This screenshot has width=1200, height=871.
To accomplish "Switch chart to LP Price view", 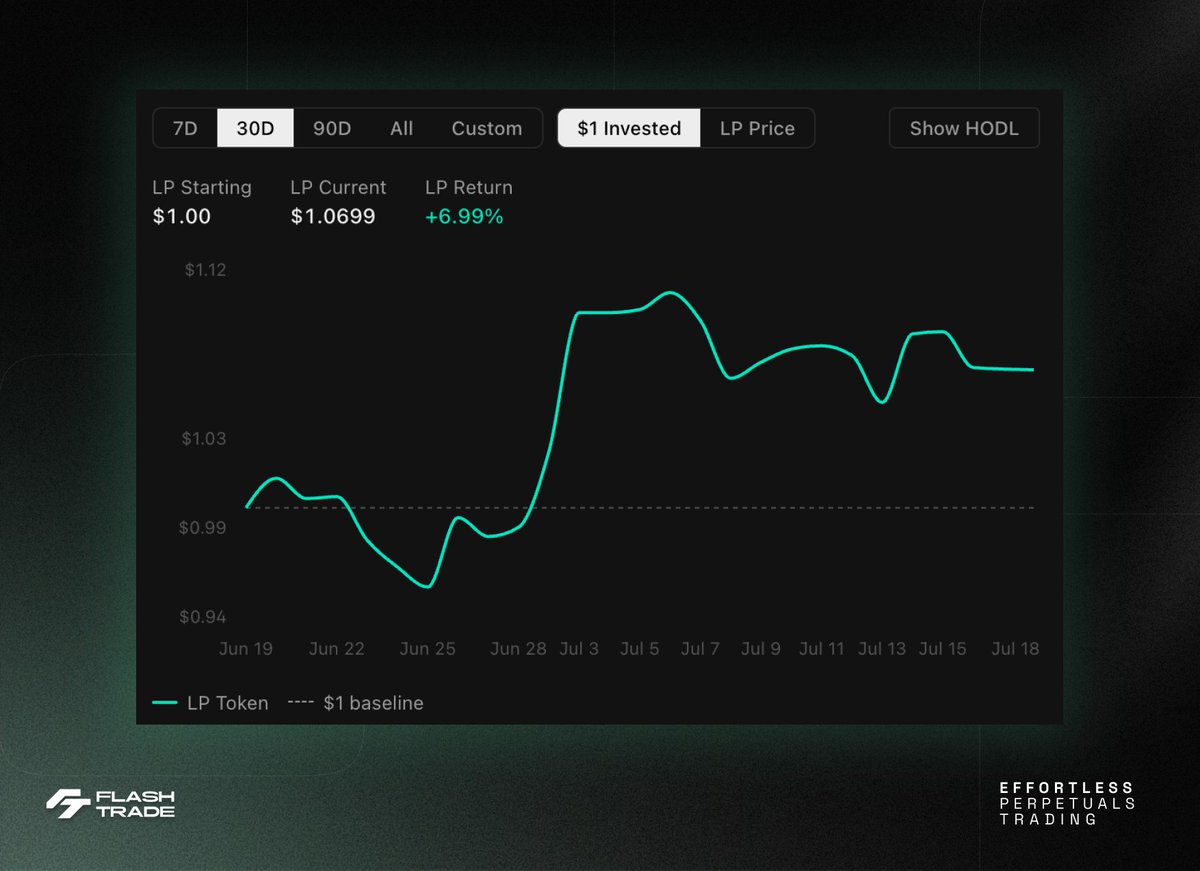I will (x=757, y=128).
